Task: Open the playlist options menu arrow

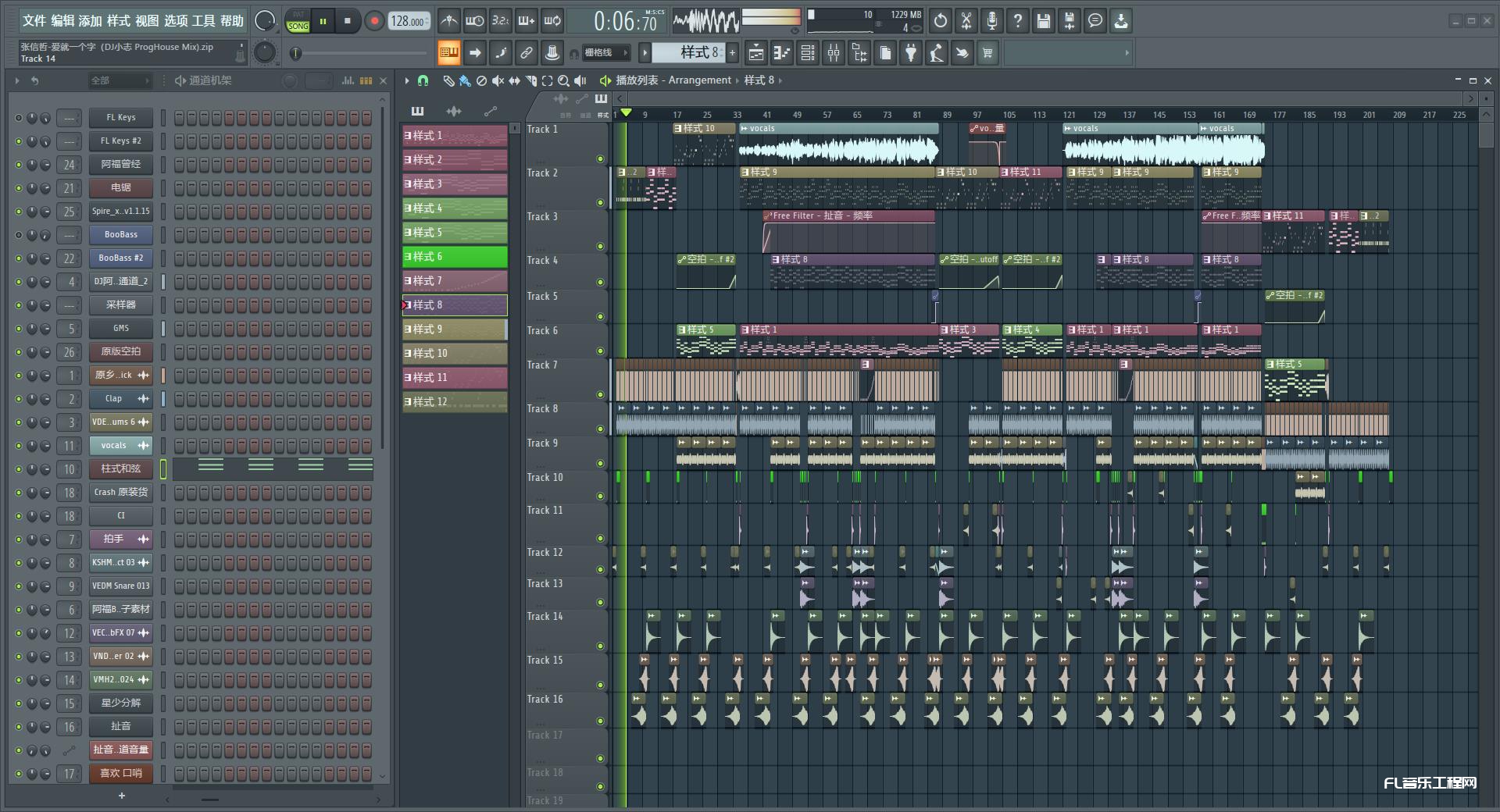Action: pyautogui.click(x=406, y=80)
